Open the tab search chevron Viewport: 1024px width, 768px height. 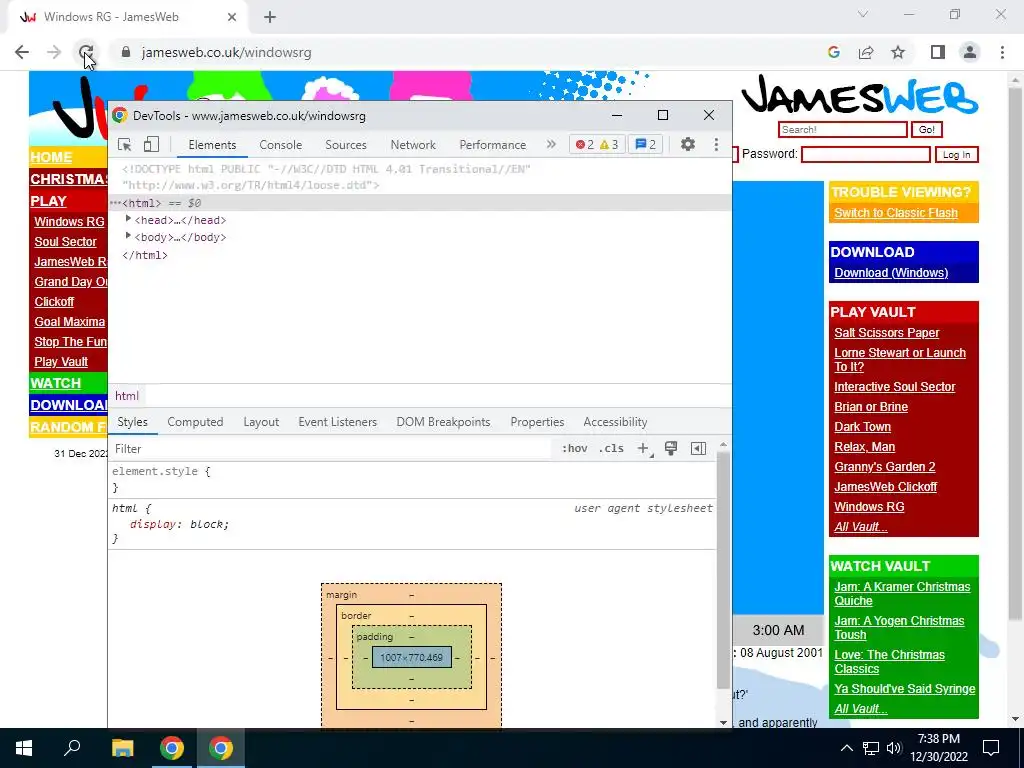point(863,14)
